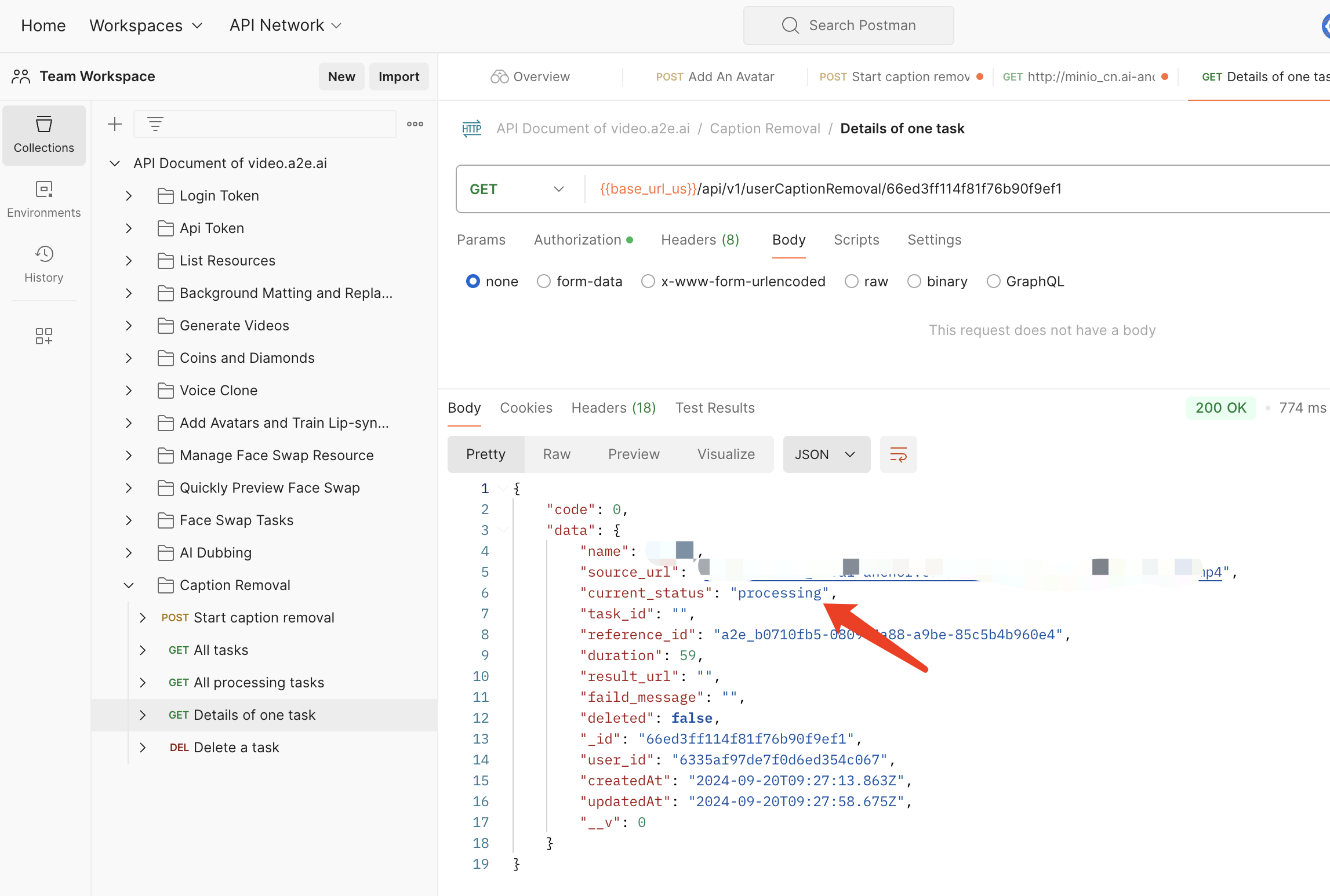Switch response view to Raw
This screenshot has width=1330, height=896.
point(557,454)
